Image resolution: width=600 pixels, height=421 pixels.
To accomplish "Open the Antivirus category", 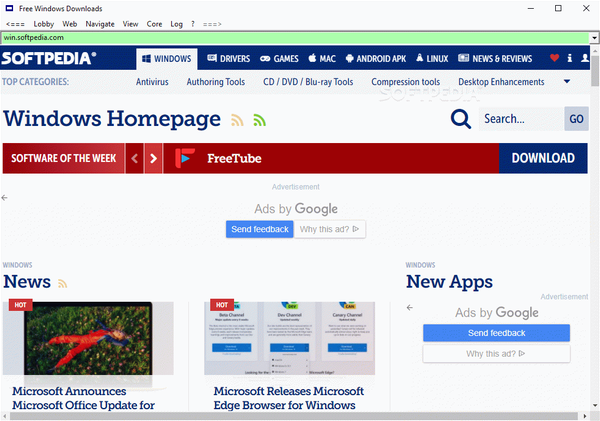I will (152, 82).
